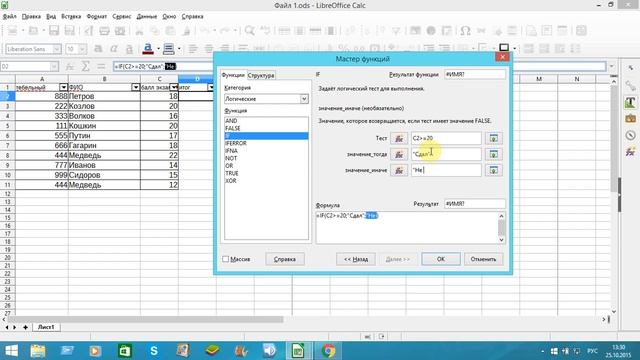
Task: Click the Function Wizard fx icon in formula bar
Action: tap(70, 66)
